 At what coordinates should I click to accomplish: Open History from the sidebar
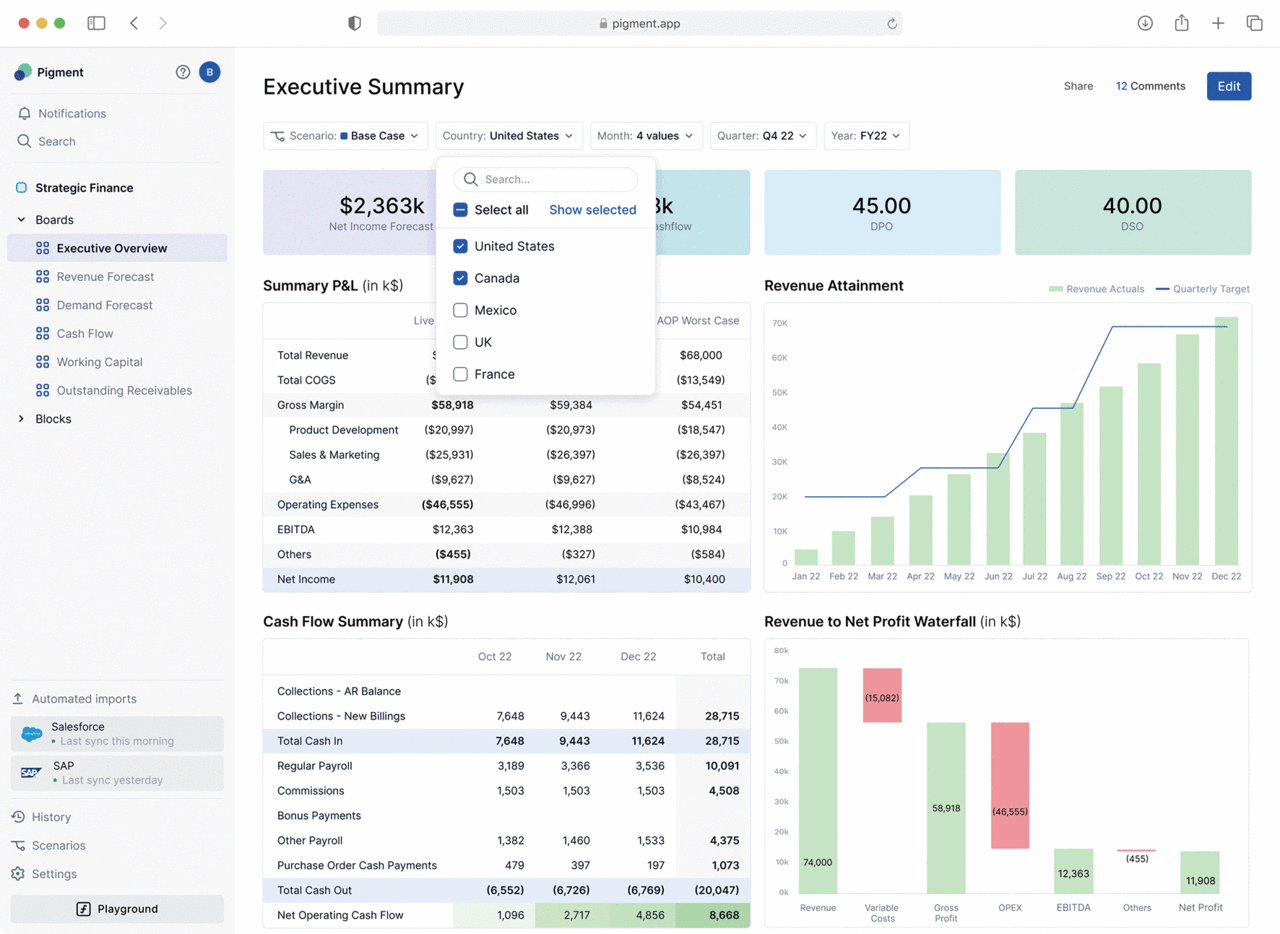coord(51,817)
